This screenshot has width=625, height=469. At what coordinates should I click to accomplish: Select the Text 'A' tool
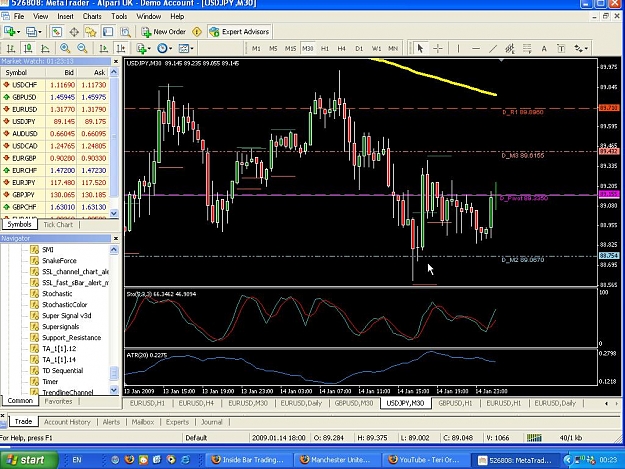coord(544,49)
